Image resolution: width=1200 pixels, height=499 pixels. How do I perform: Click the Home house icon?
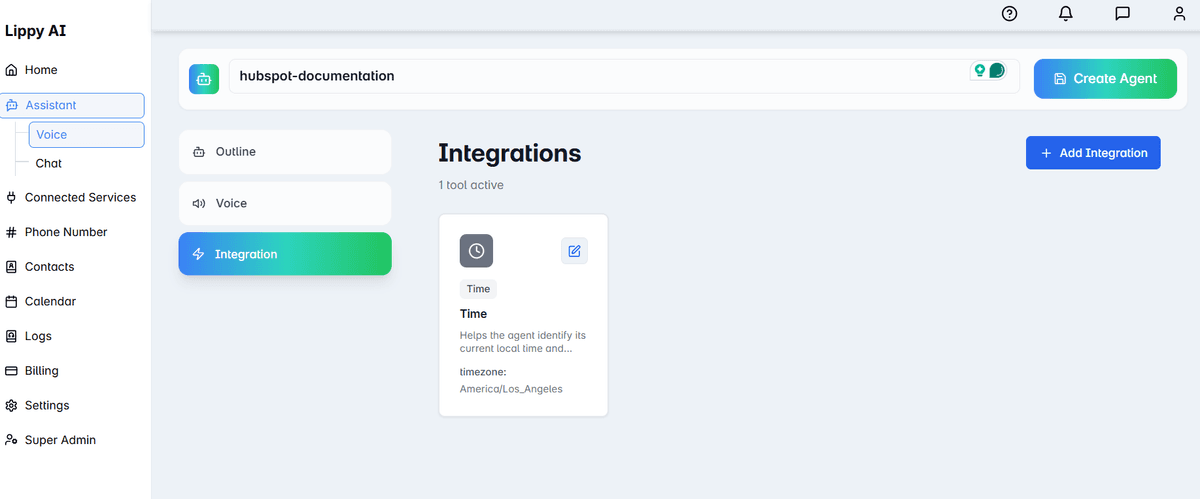[12, 70]
